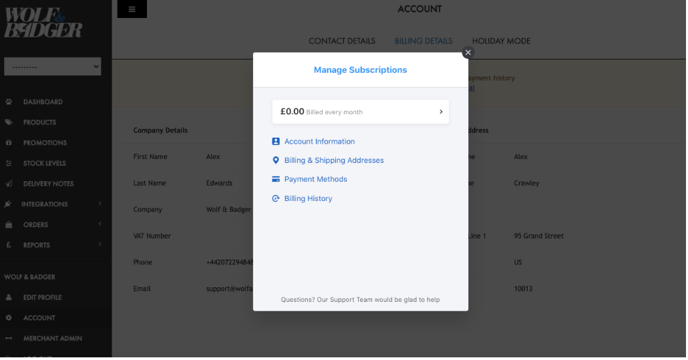Open Merchant Admin in sidebar
The height and width of the screenshot is (360, 688).
53,338
